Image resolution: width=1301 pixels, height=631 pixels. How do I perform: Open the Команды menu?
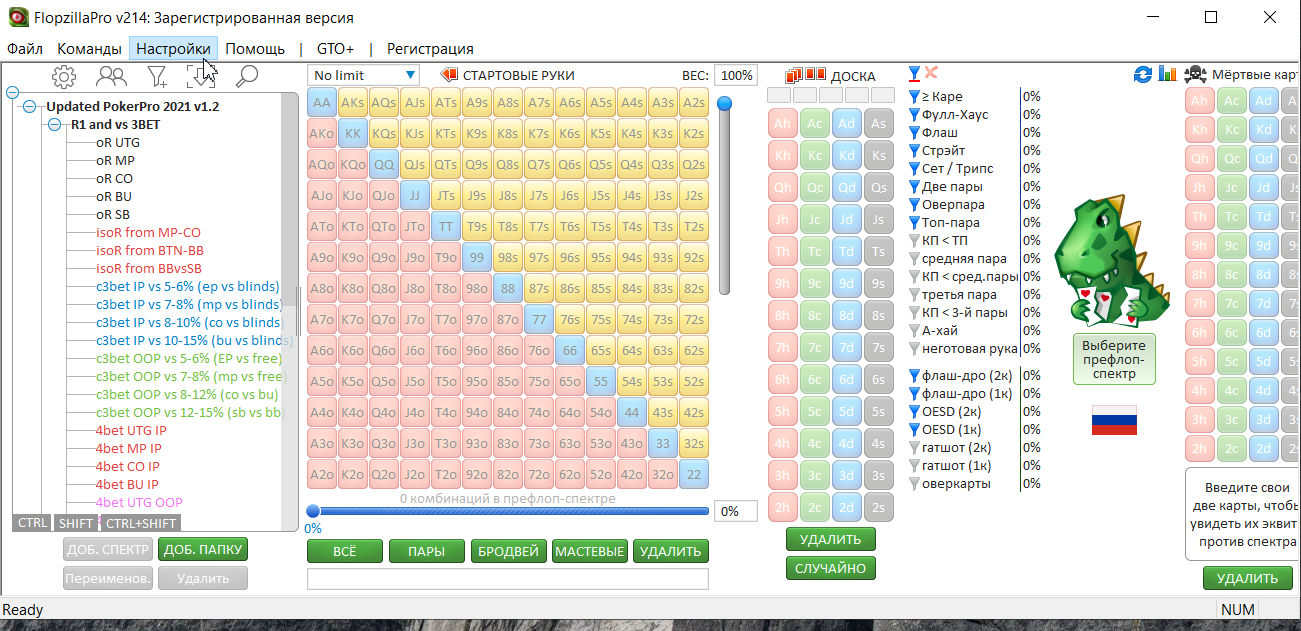(x=90, y=48)
